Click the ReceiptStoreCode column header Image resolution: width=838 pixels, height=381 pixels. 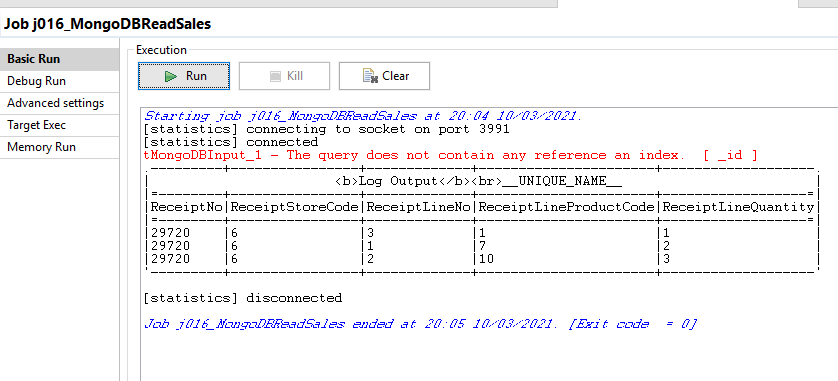pos(294,207)
